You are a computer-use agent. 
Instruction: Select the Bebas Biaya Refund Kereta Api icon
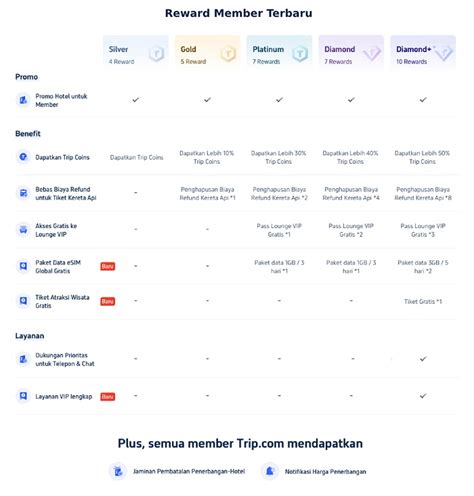(23, 193)
